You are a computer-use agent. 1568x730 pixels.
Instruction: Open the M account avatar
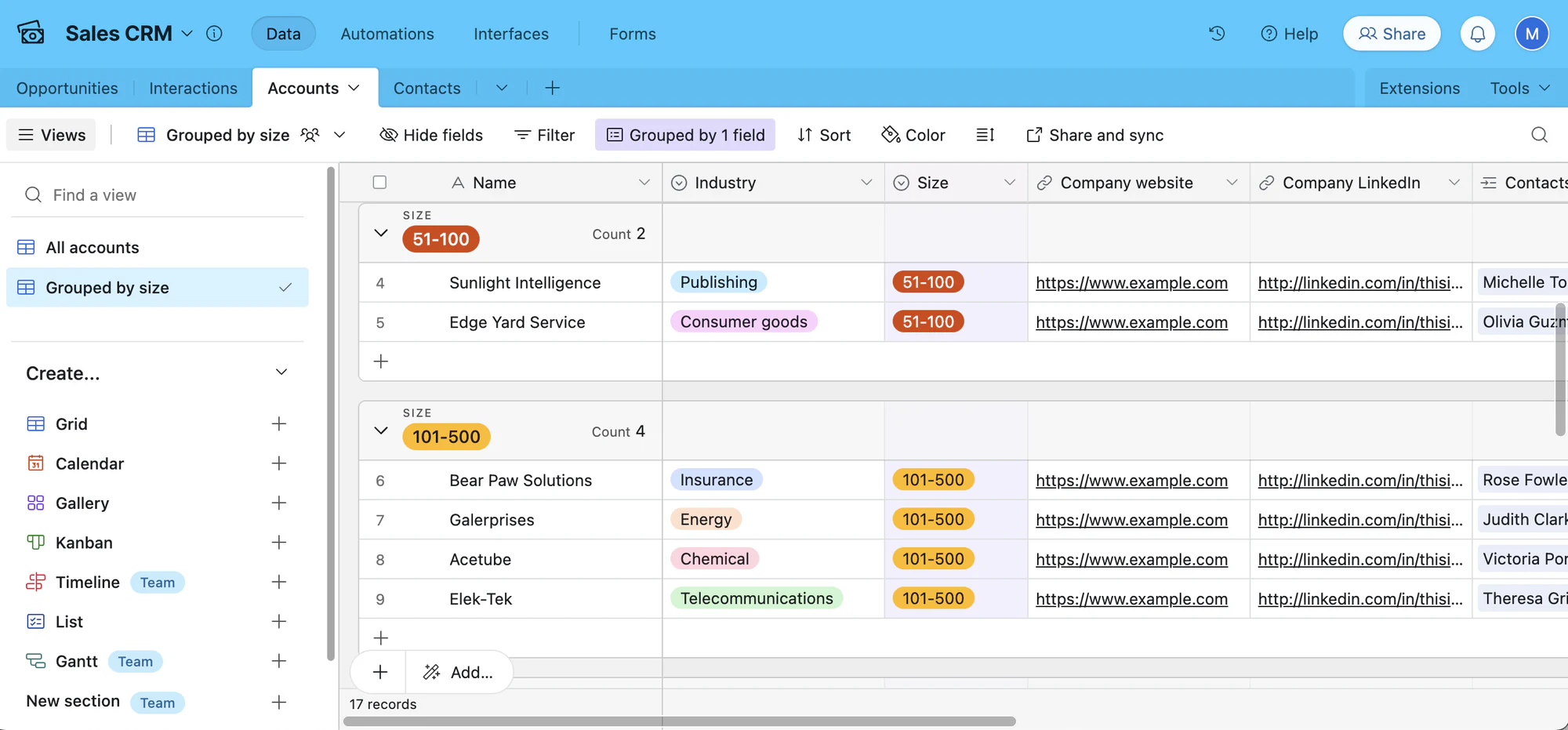pyautogui.click(x=1532, y=34)
